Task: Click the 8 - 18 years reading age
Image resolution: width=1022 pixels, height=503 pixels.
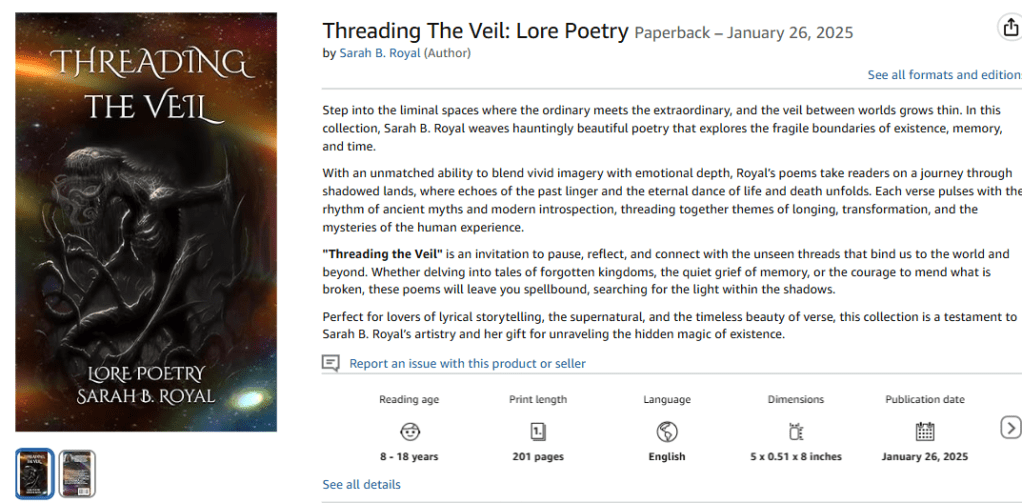Action: click(409, 457)
